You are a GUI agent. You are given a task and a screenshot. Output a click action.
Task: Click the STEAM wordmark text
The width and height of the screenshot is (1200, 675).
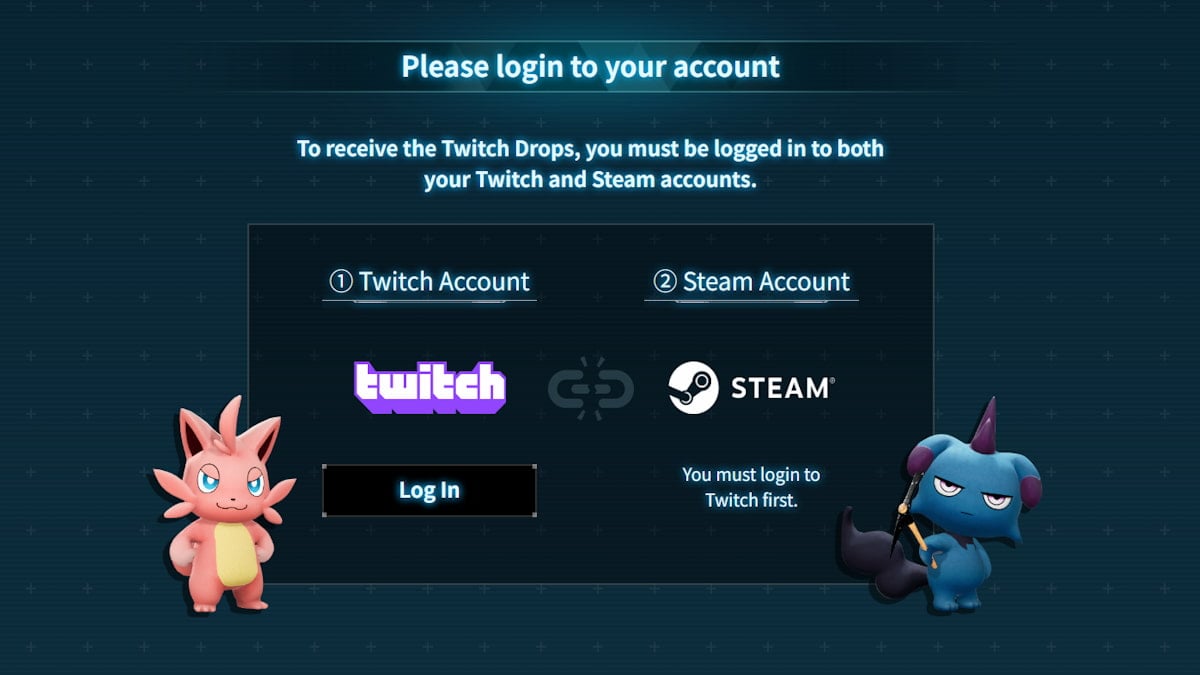[x=782, y=388]
